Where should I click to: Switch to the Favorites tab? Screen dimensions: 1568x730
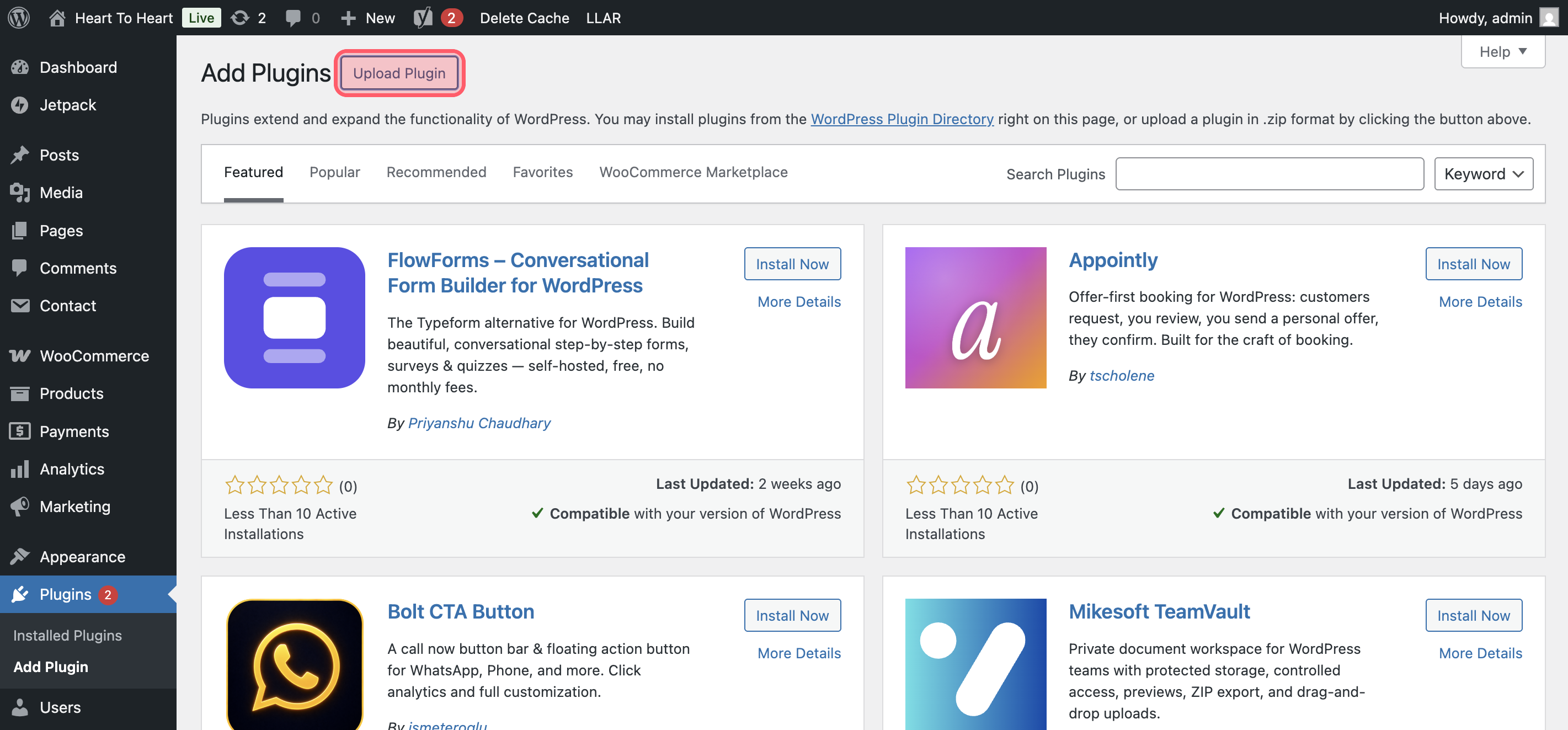(543, 172)
